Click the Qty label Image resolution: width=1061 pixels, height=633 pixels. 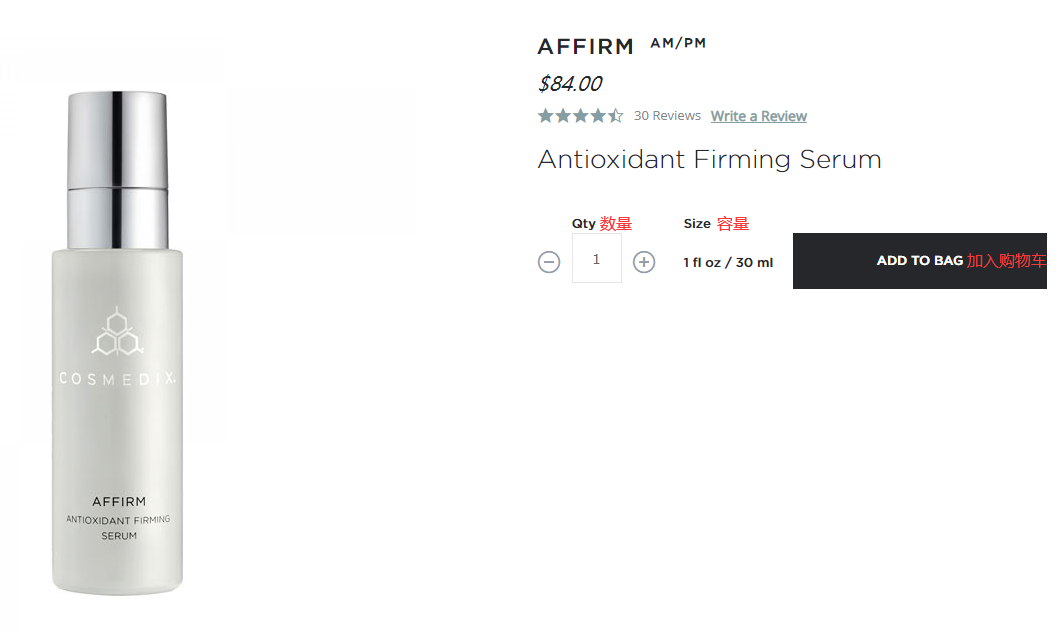point(583,224)
